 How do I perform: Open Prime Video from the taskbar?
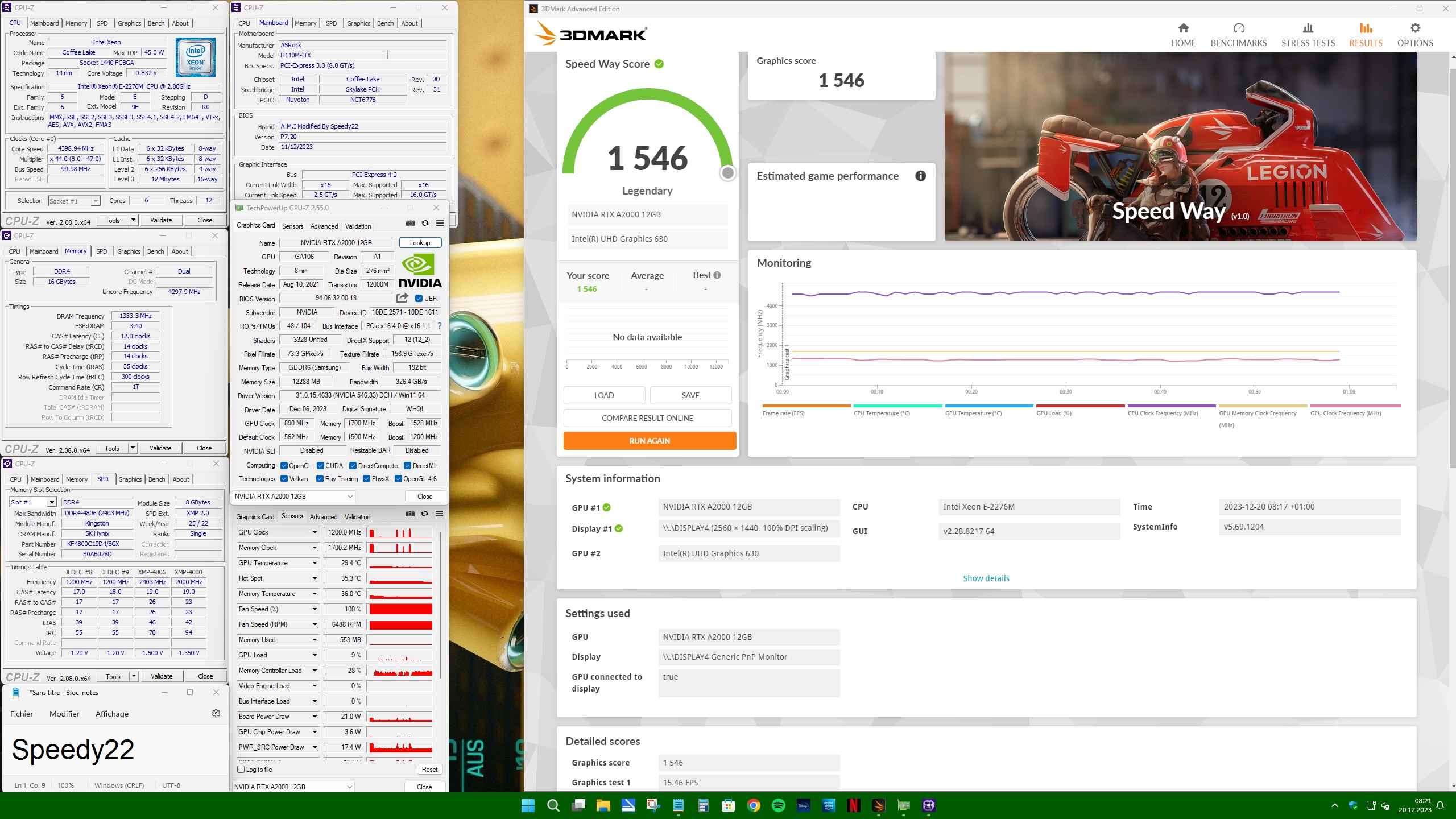coord(829,805)
